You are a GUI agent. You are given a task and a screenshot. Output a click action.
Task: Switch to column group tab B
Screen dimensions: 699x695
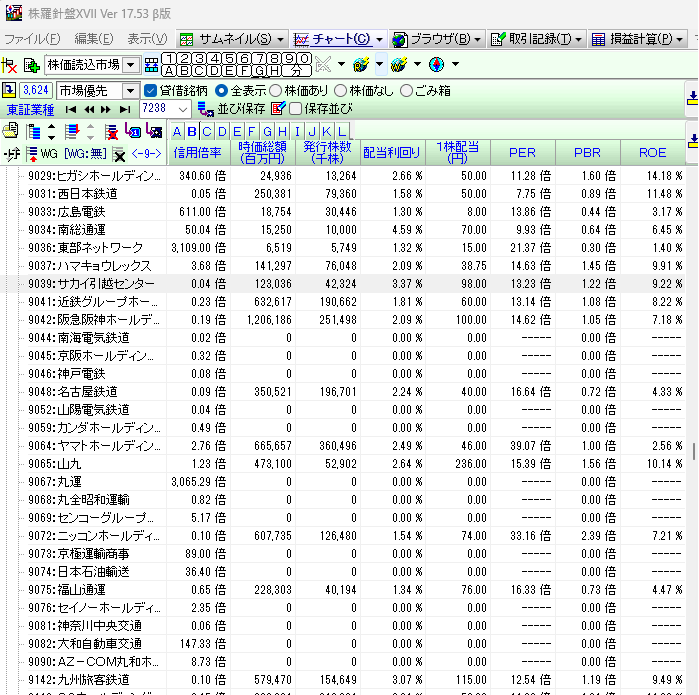(x=192, y=132)
